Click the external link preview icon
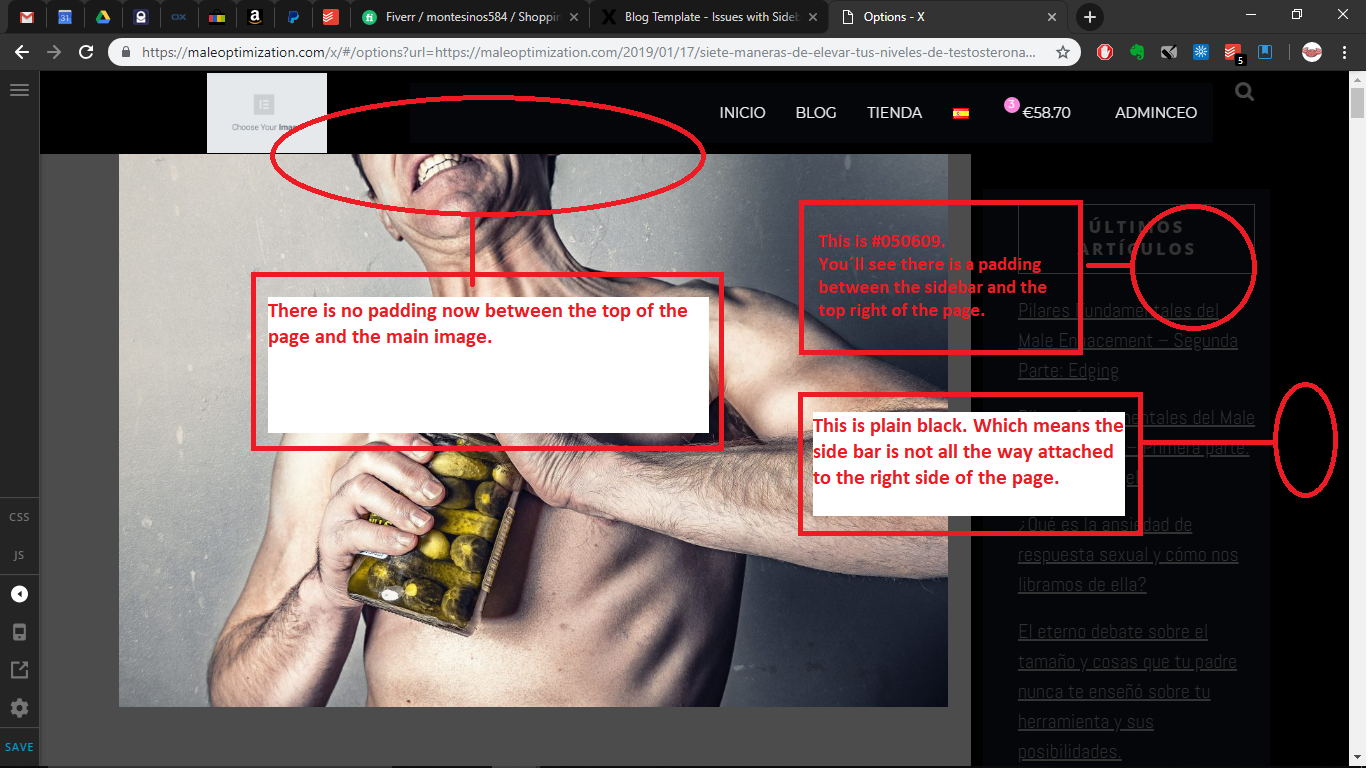This screenshot has width=1369, height=768. pyautogui.click(x=19, y=670)
